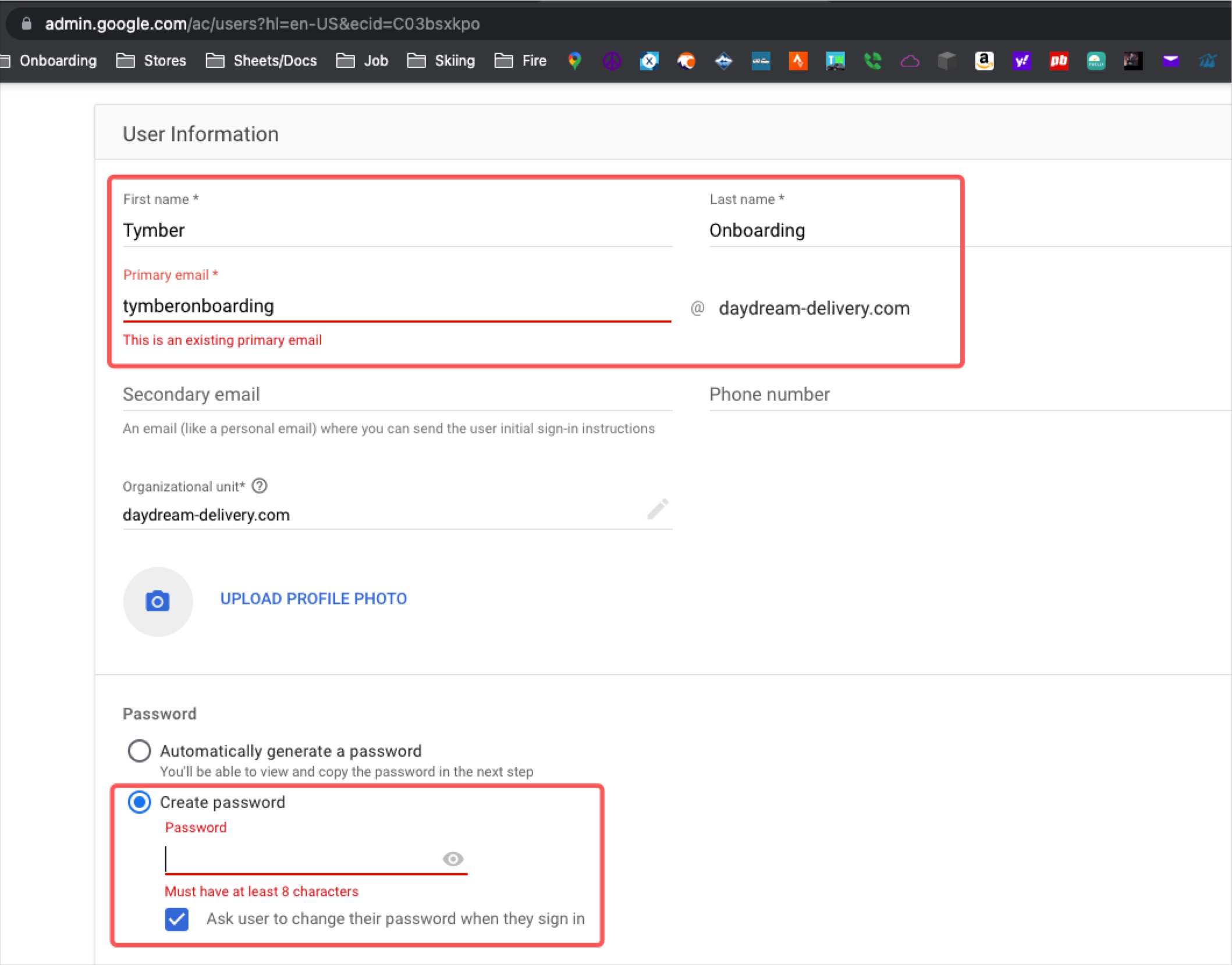1232x965 pixels.
Task: Click the camera icon for profile photo
Action: click(x=158, y=601)
